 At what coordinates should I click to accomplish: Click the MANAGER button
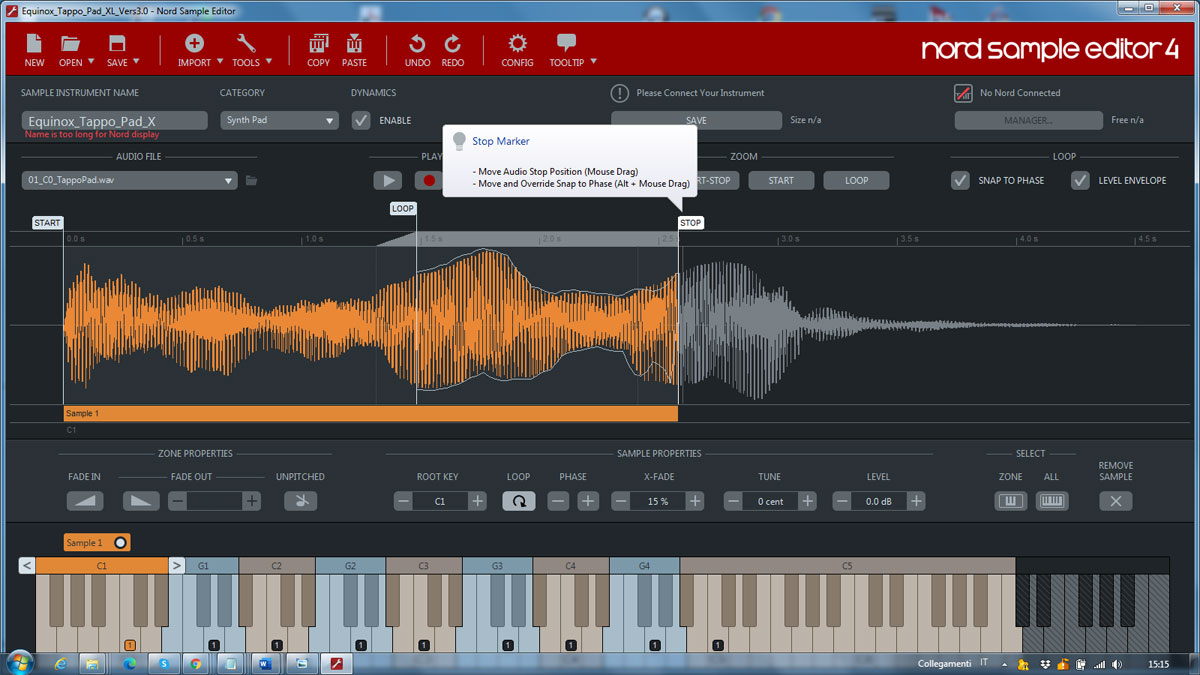point(1028,120)
